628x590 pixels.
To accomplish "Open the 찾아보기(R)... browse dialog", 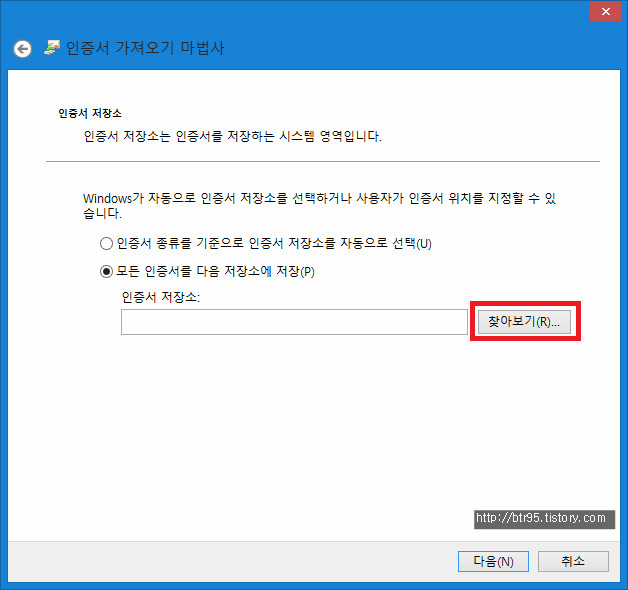I will click(x=524, y=322).
